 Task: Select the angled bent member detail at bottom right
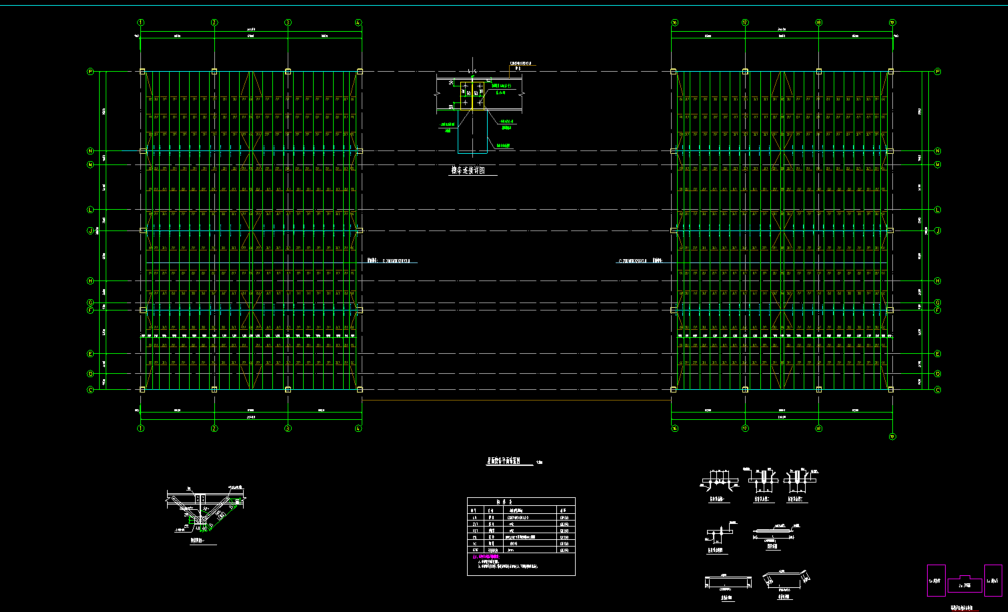[786, 580]
